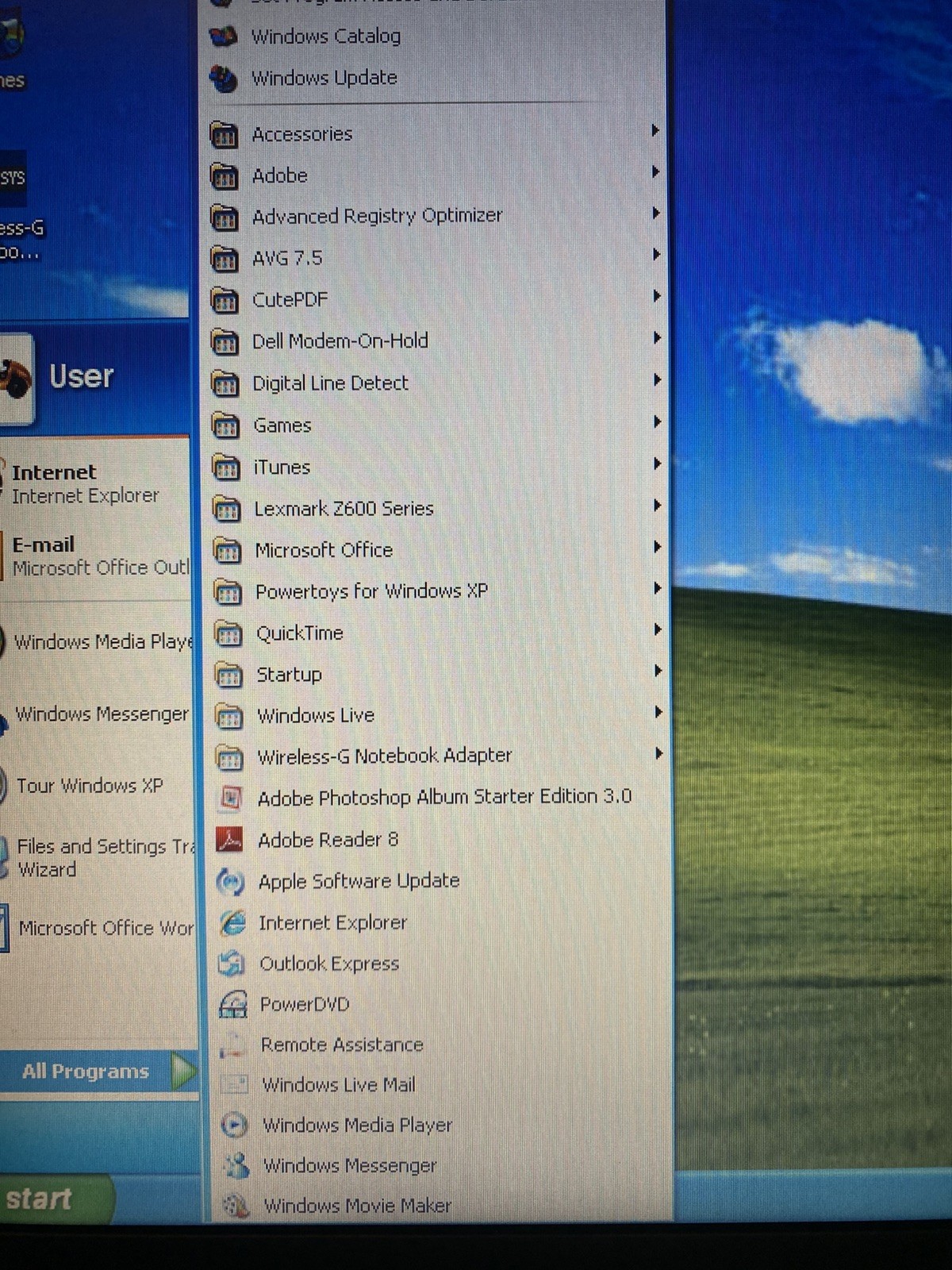Select Wireless-G Notebook Adapter menu entry
This screenshot has height=1270, width=952.
(x=439, y=756)
